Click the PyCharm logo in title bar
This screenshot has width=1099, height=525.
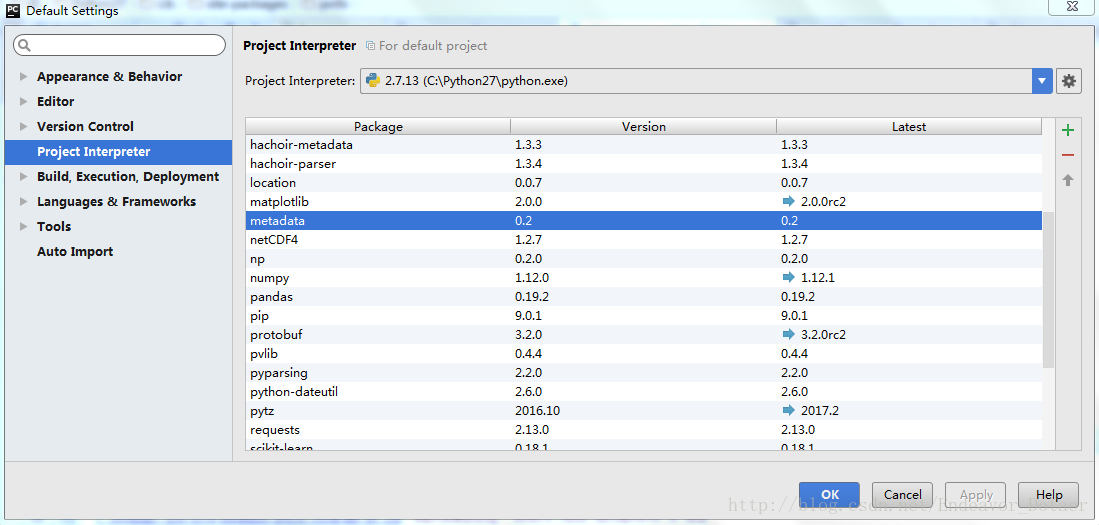[x=13, y=11]
